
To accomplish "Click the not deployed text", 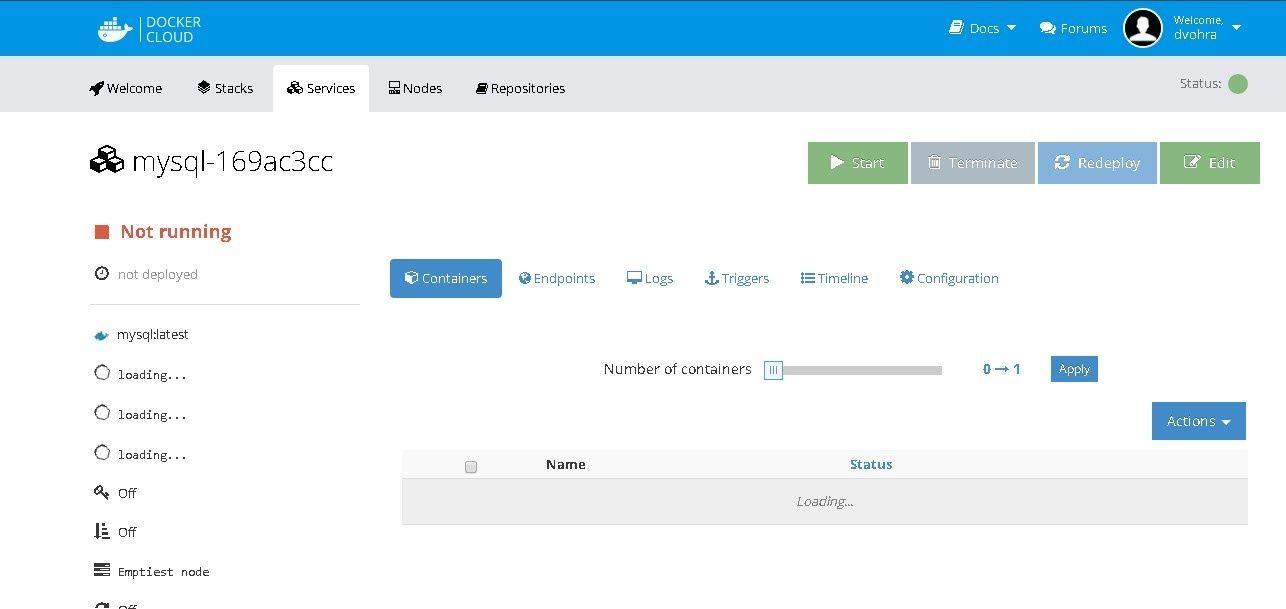I will (x=158, y=274).
